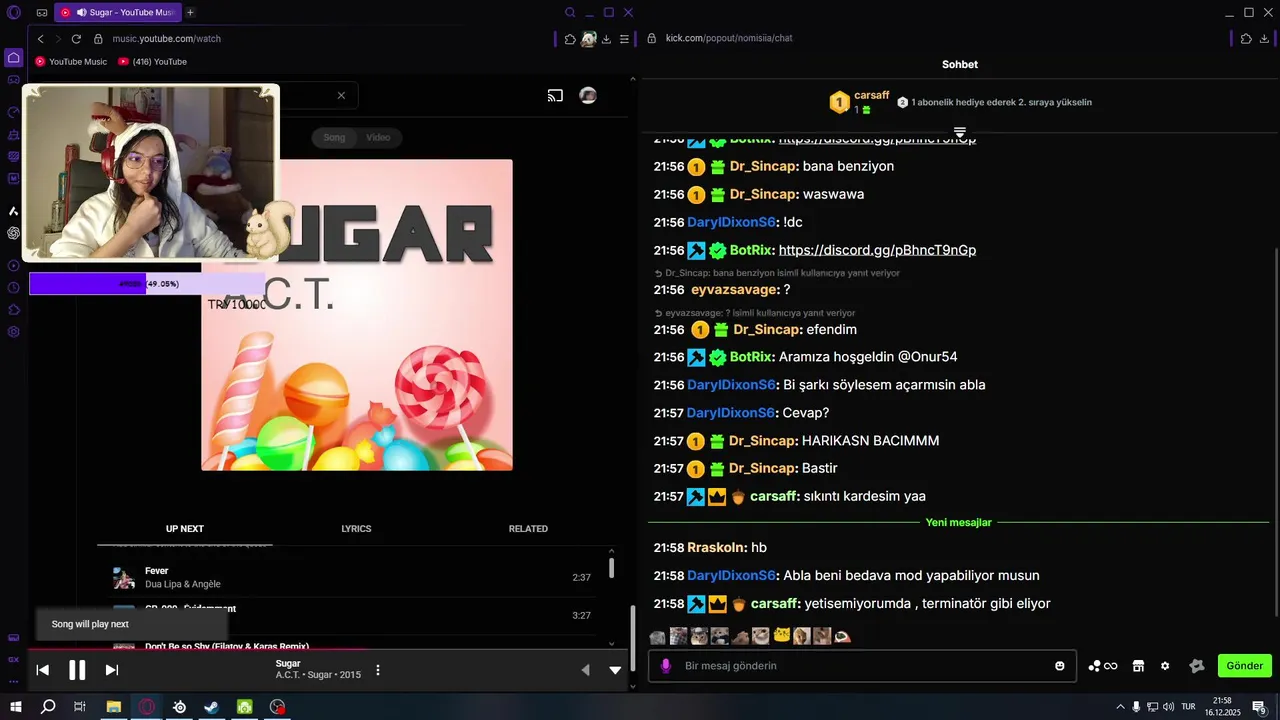Viewport: 1280px width, 720px height.
Task: Collapse the player page with the down triangle
Action: pos(615,670)
